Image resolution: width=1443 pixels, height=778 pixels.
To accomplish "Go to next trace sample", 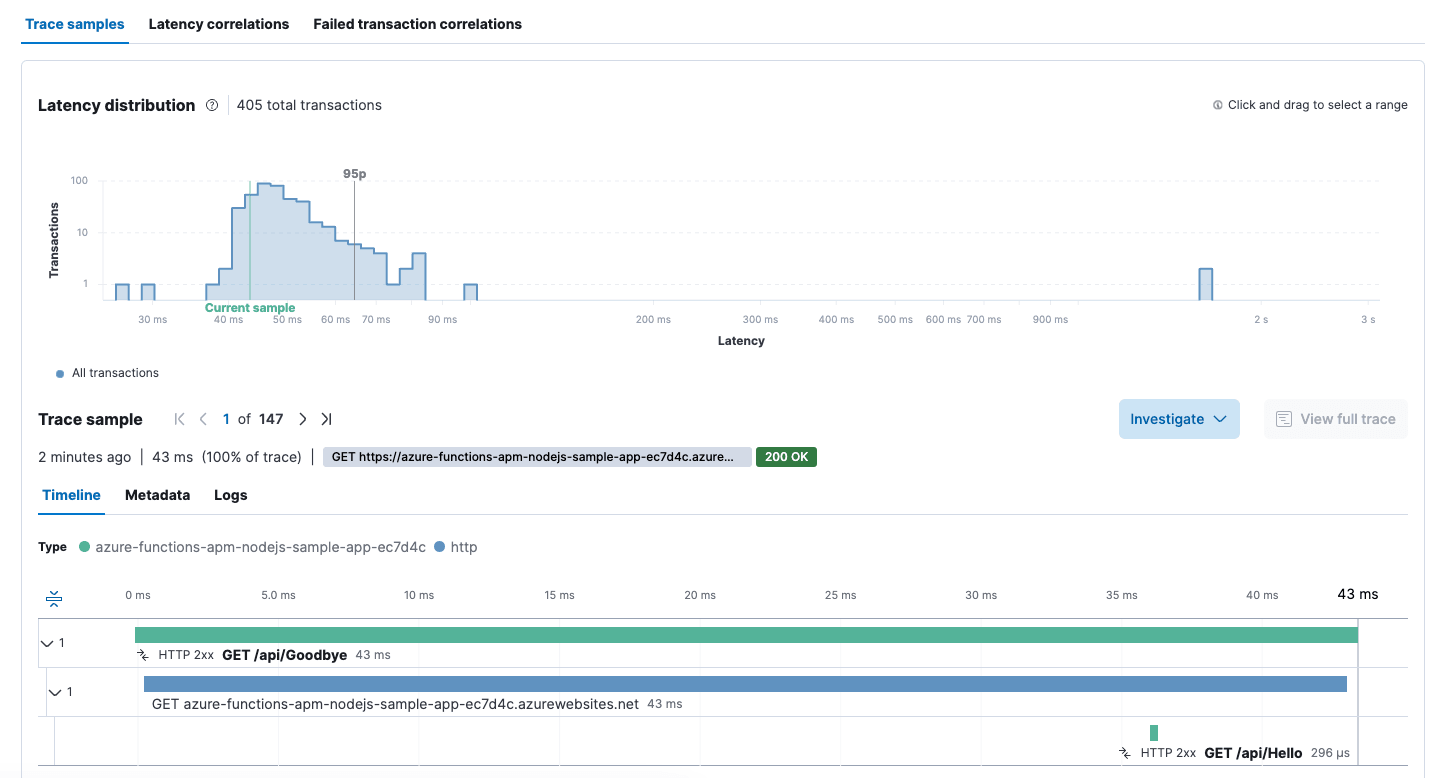I will (303, 420).
